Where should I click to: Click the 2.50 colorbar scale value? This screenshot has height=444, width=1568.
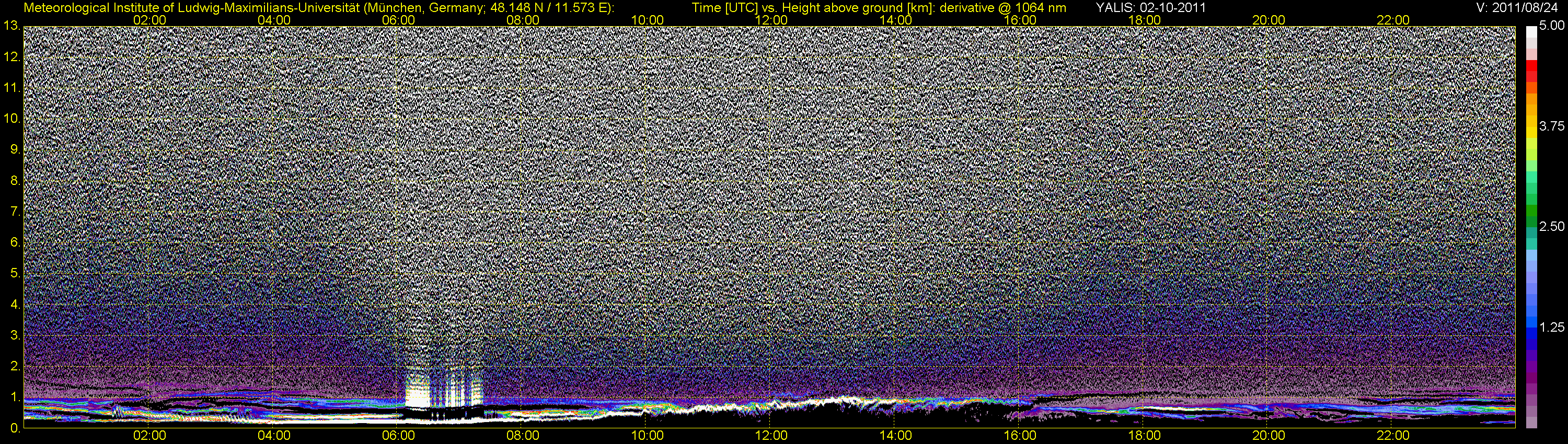tap(1552, 226)
